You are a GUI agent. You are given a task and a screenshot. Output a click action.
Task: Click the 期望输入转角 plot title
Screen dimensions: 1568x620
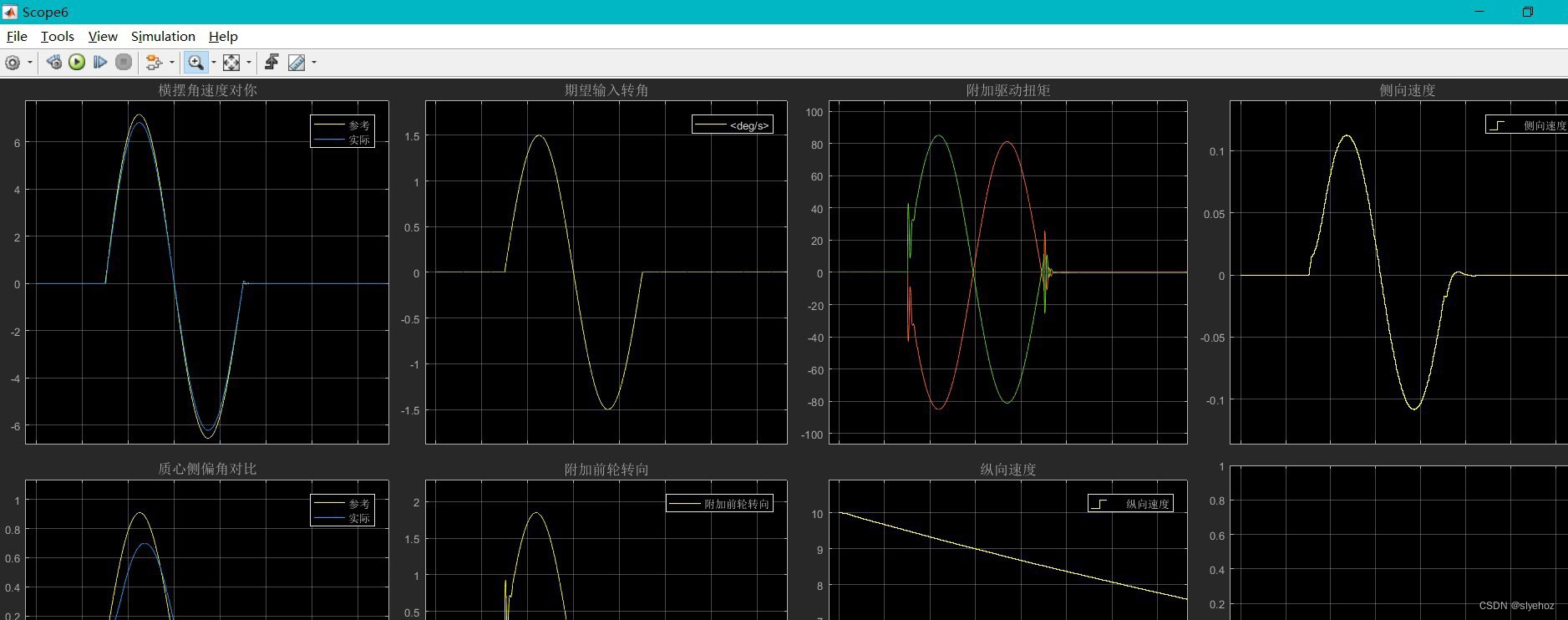[606, 90]
